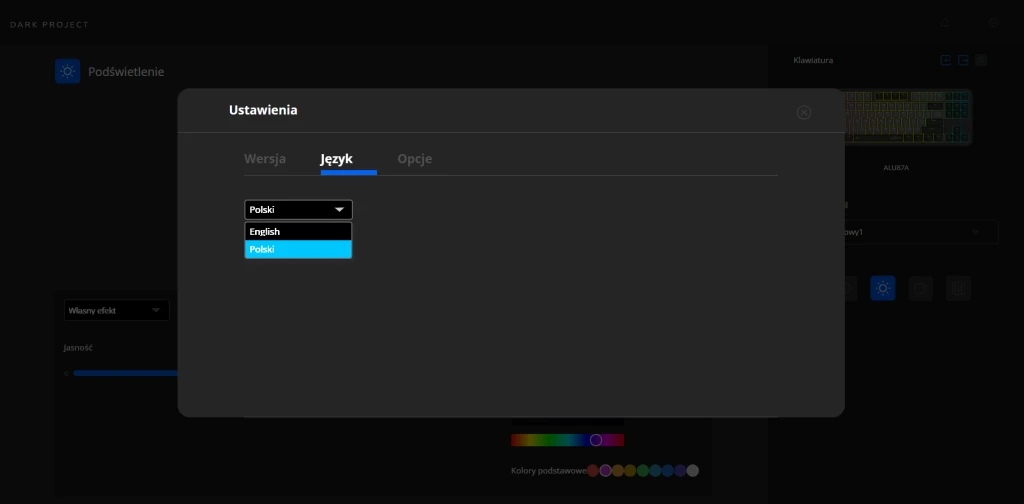This screenshot has height=504, width=1024.
Task: Select Polski in the language list
Action: coord(298,249)
